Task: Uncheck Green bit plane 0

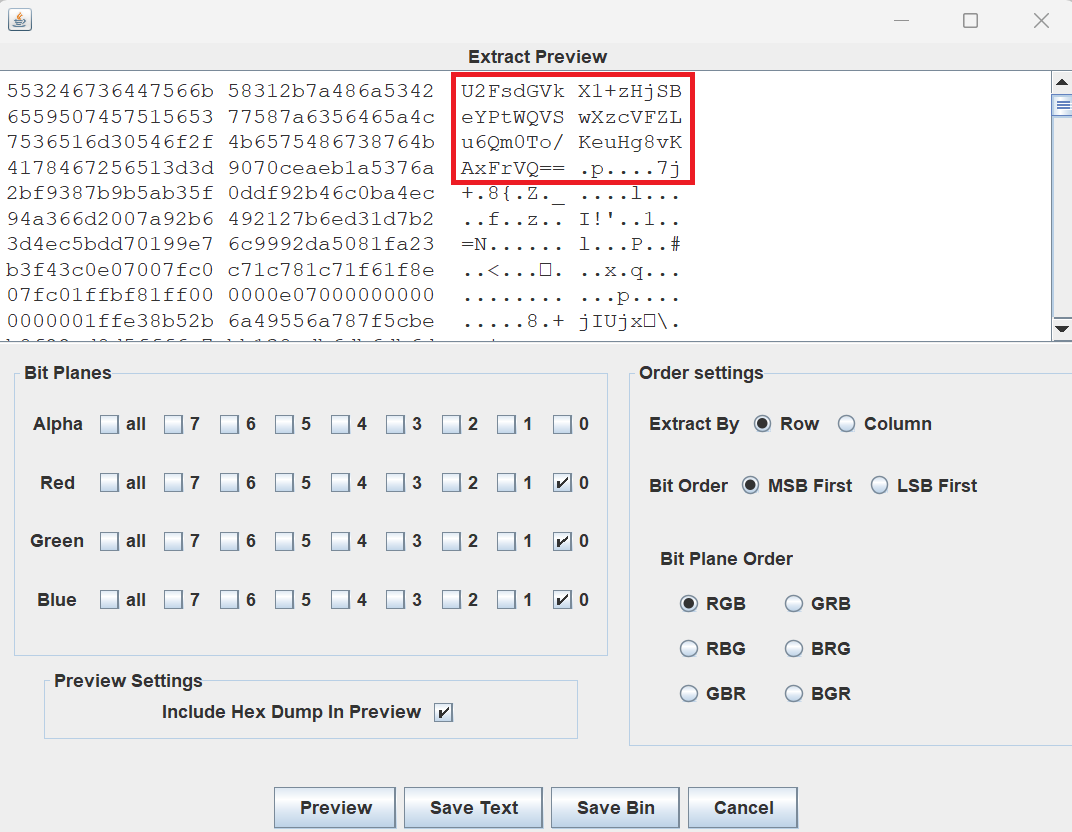Action: (x=562, y=541)
